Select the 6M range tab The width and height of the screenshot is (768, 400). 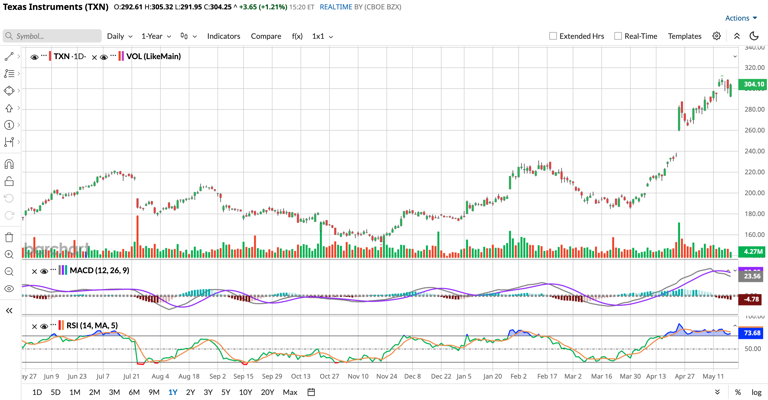click(x=134, y=392)
